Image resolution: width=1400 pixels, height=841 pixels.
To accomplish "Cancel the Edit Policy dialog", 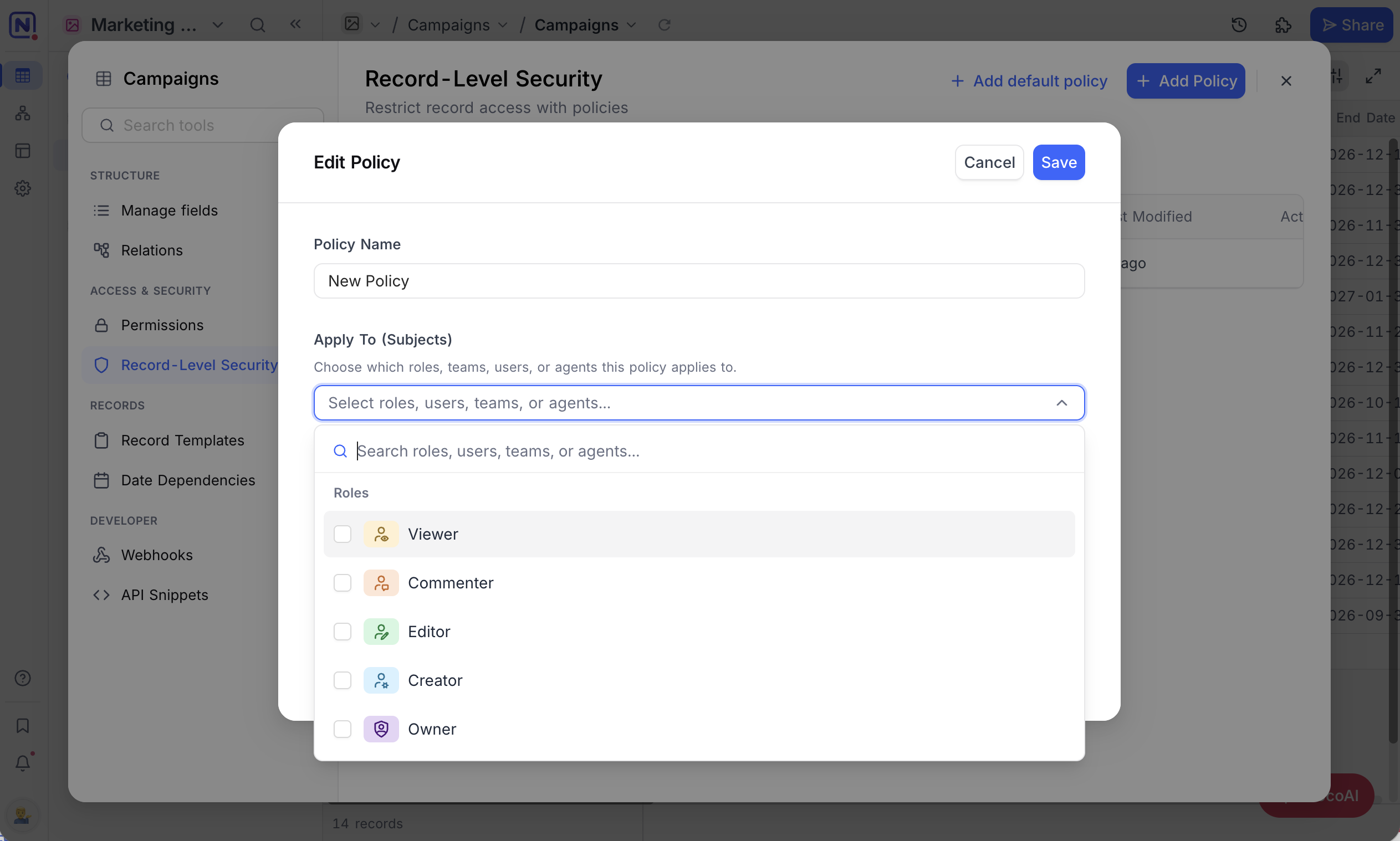I will 989,162.
